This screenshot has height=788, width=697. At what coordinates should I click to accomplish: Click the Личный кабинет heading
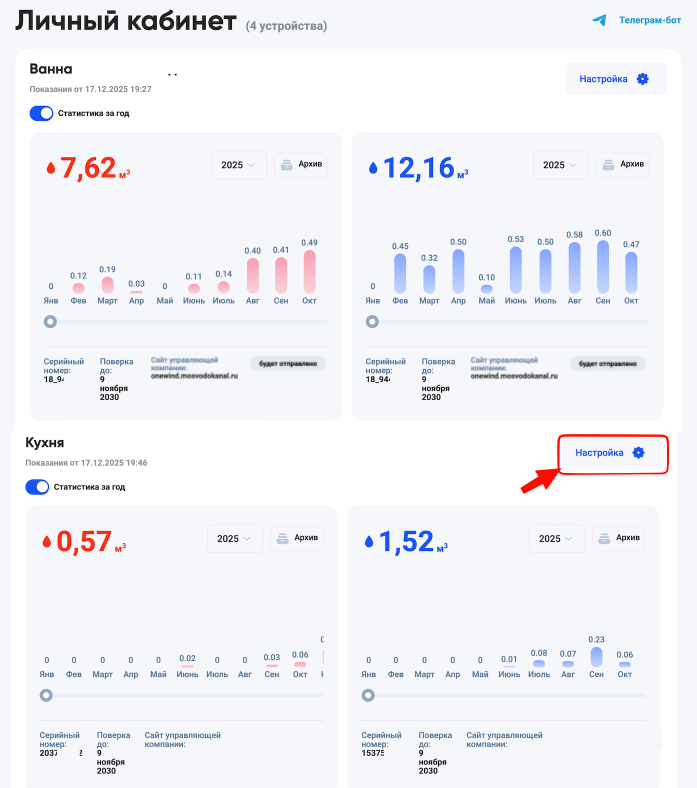126,21
